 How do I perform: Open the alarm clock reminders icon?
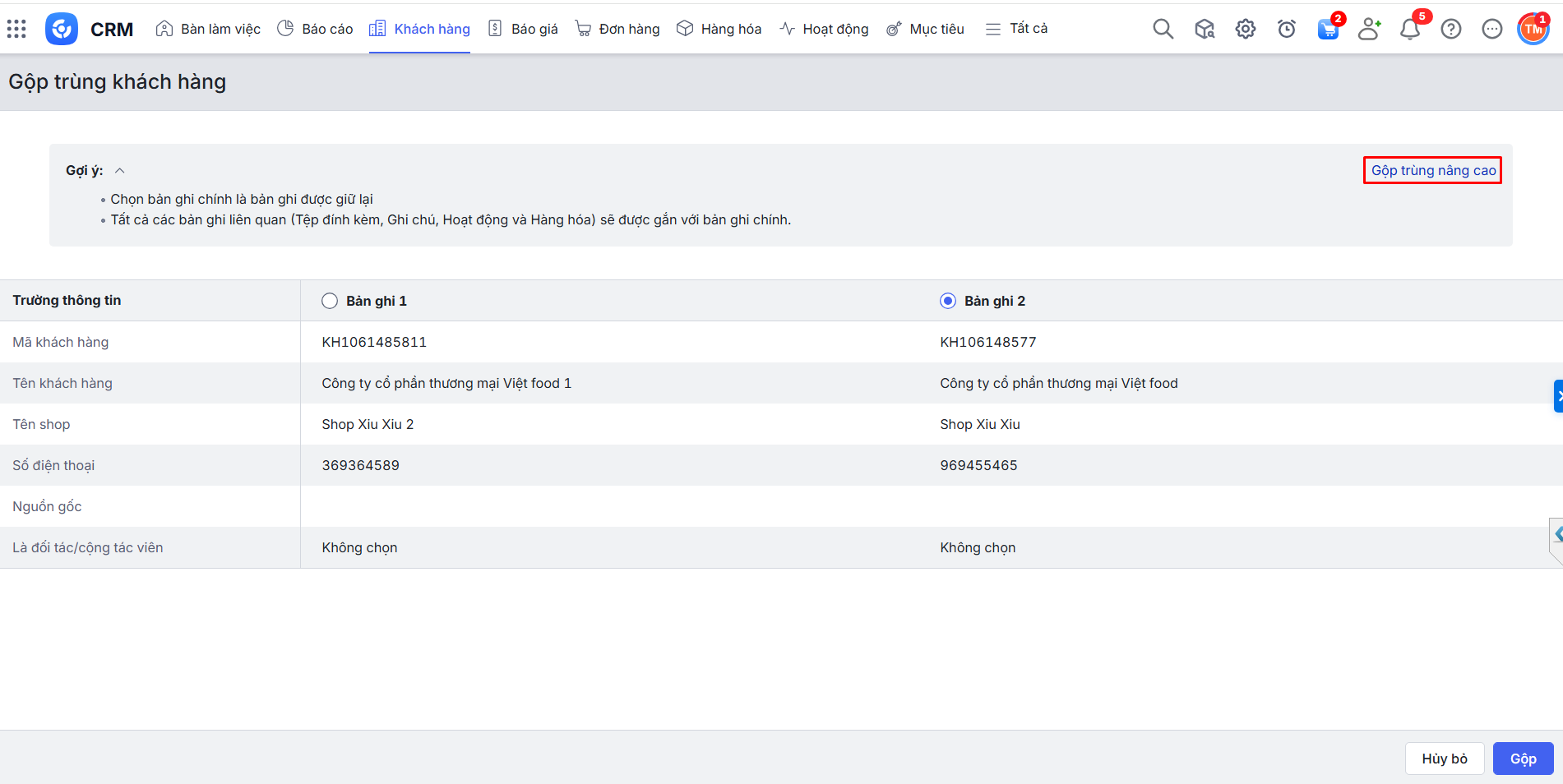(x=1286, y=29)
